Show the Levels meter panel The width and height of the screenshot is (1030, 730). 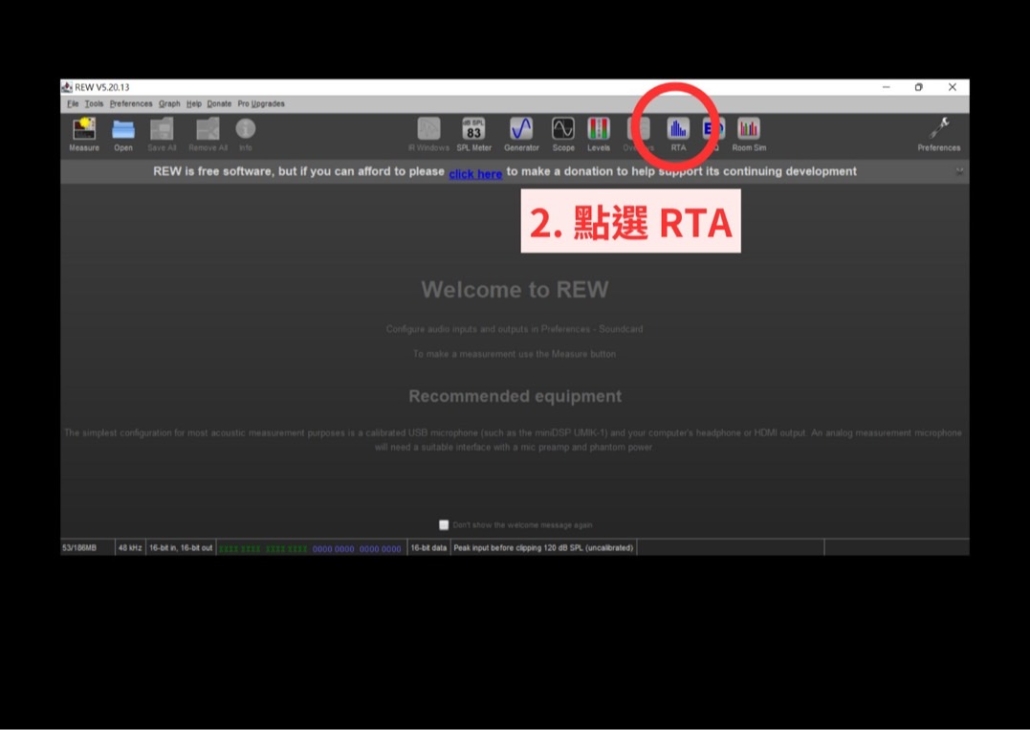(598, 130)
